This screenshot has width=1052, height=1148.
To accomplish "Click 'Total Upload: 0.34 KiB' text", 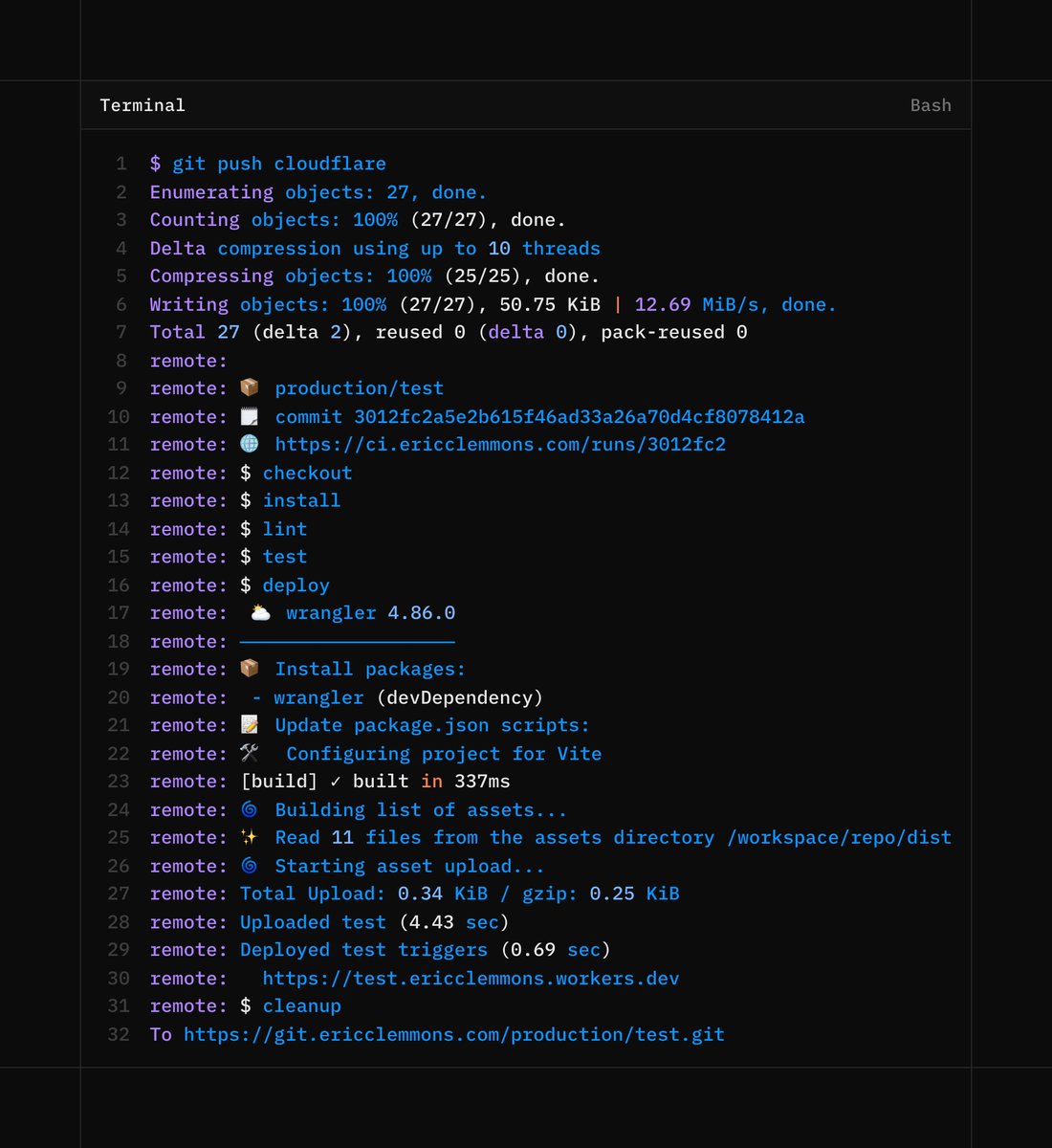I will pyautogui.click(x=364, y=894).
